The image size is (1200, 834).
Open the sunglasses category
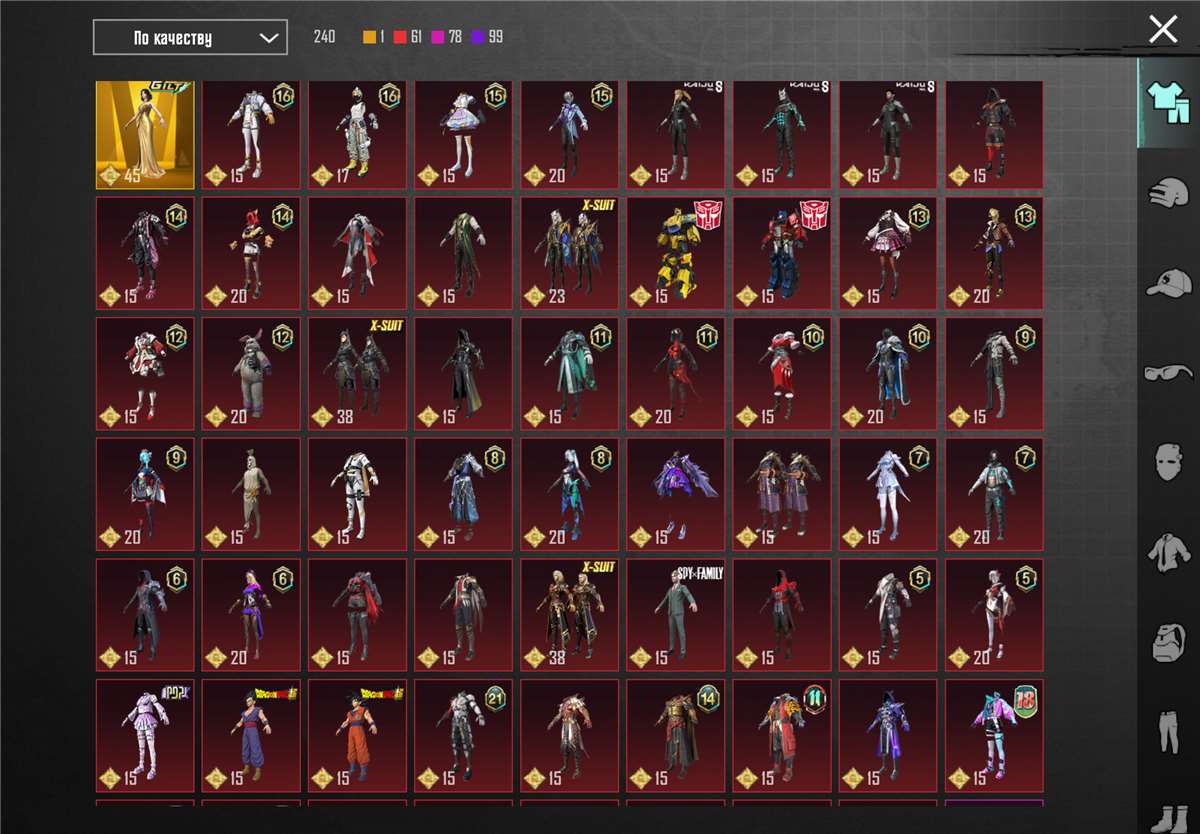[x=1166, y=373]
